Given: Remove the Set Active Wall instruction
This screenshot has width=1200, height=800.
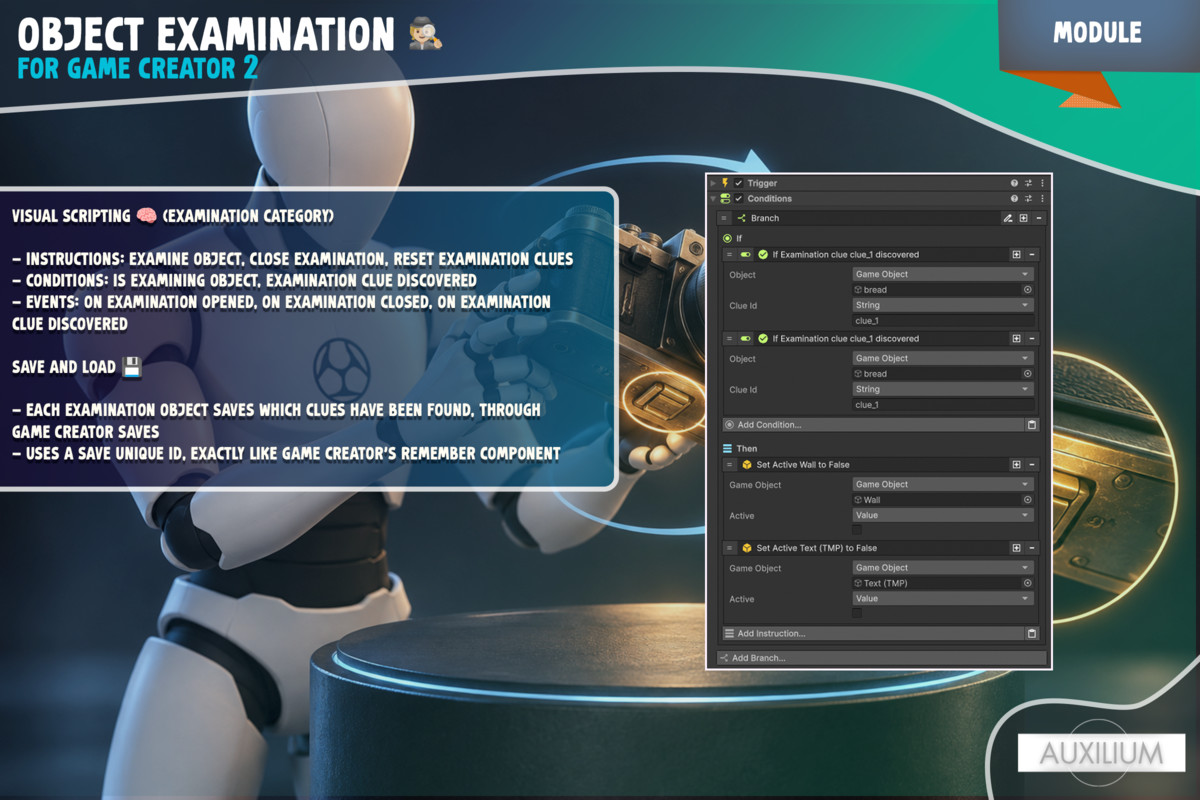Looking at the screenshot, I should (1032, 464).
